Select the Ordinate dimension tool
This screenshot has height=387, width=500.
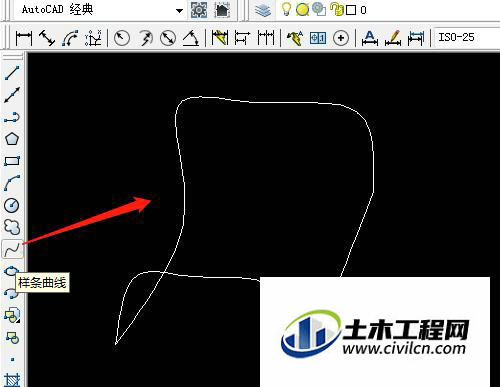click(x=93, y=38)
